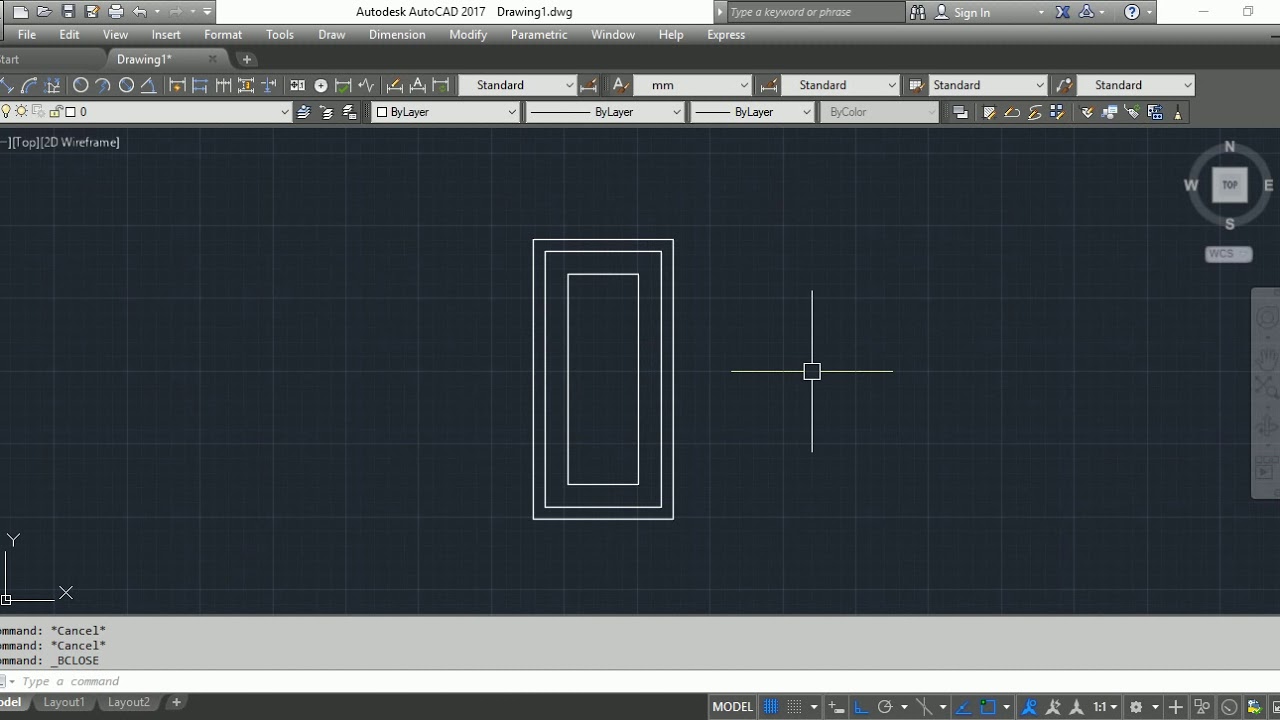Screen dimensions: 1280x720
Task: Click the Center Mark tool icon
Action: (x=321, y=85)
